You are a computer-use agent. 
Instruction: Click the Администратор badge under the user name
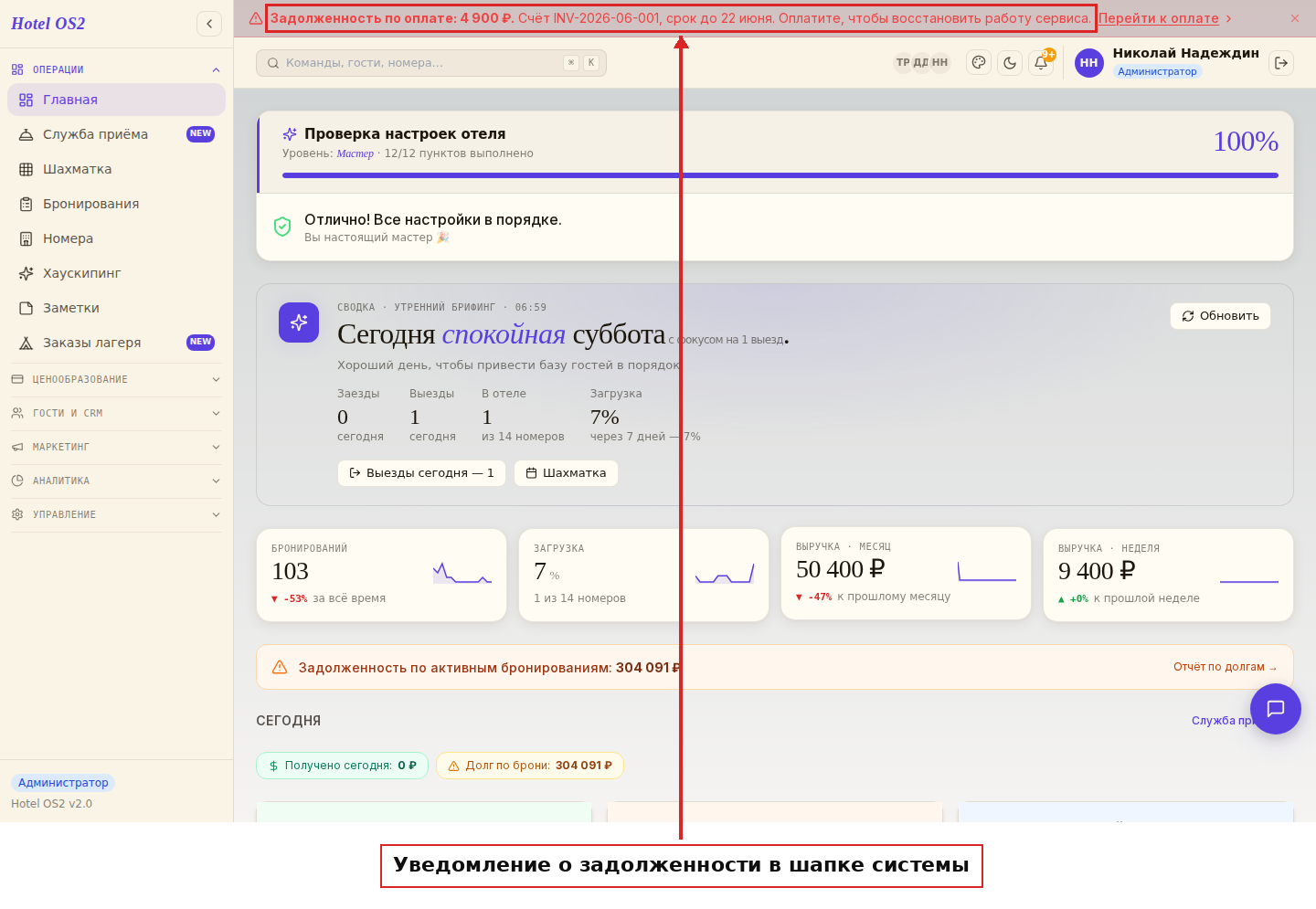coord(1157,71)
